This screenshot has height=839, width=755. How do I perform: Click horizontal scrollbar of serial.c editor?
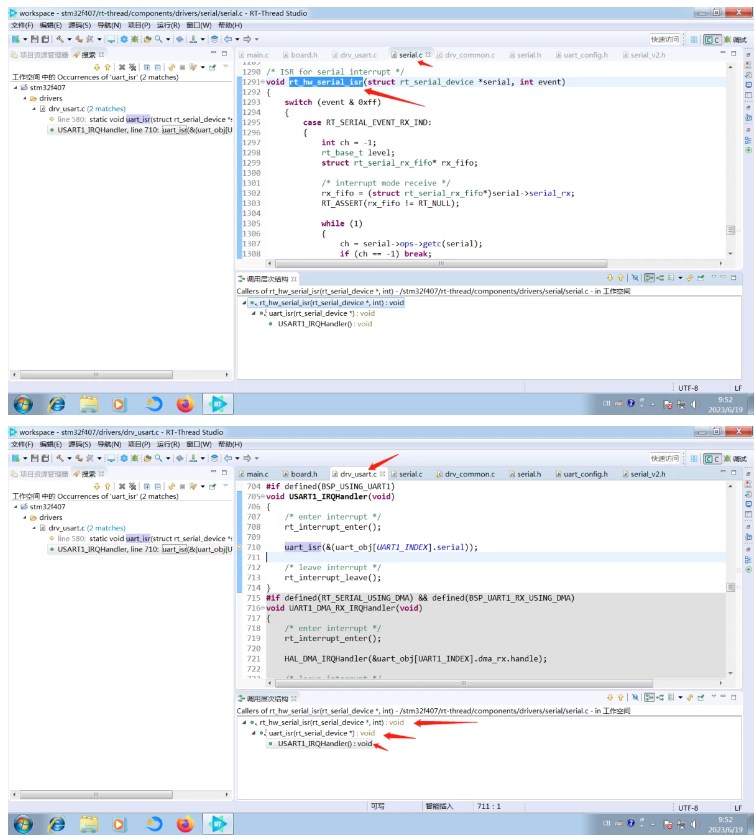(x=441, y=263)
